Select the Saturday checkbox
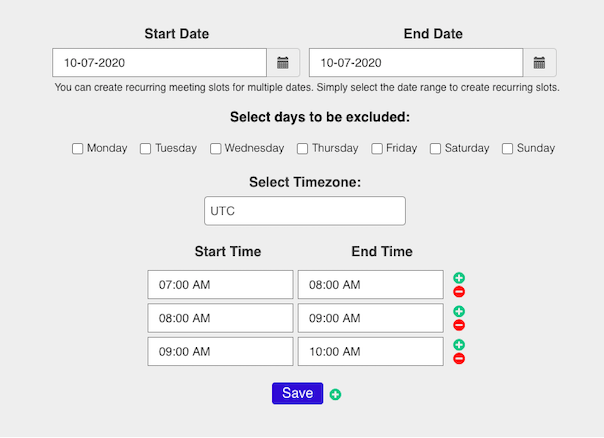 [435, 148]
